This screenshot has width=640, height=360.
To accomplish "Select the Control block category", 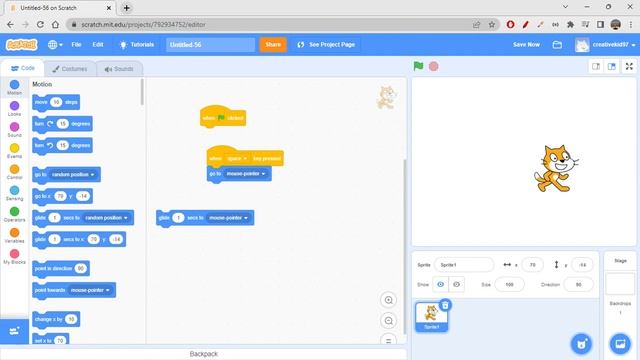I will click(x=14, y=172).
